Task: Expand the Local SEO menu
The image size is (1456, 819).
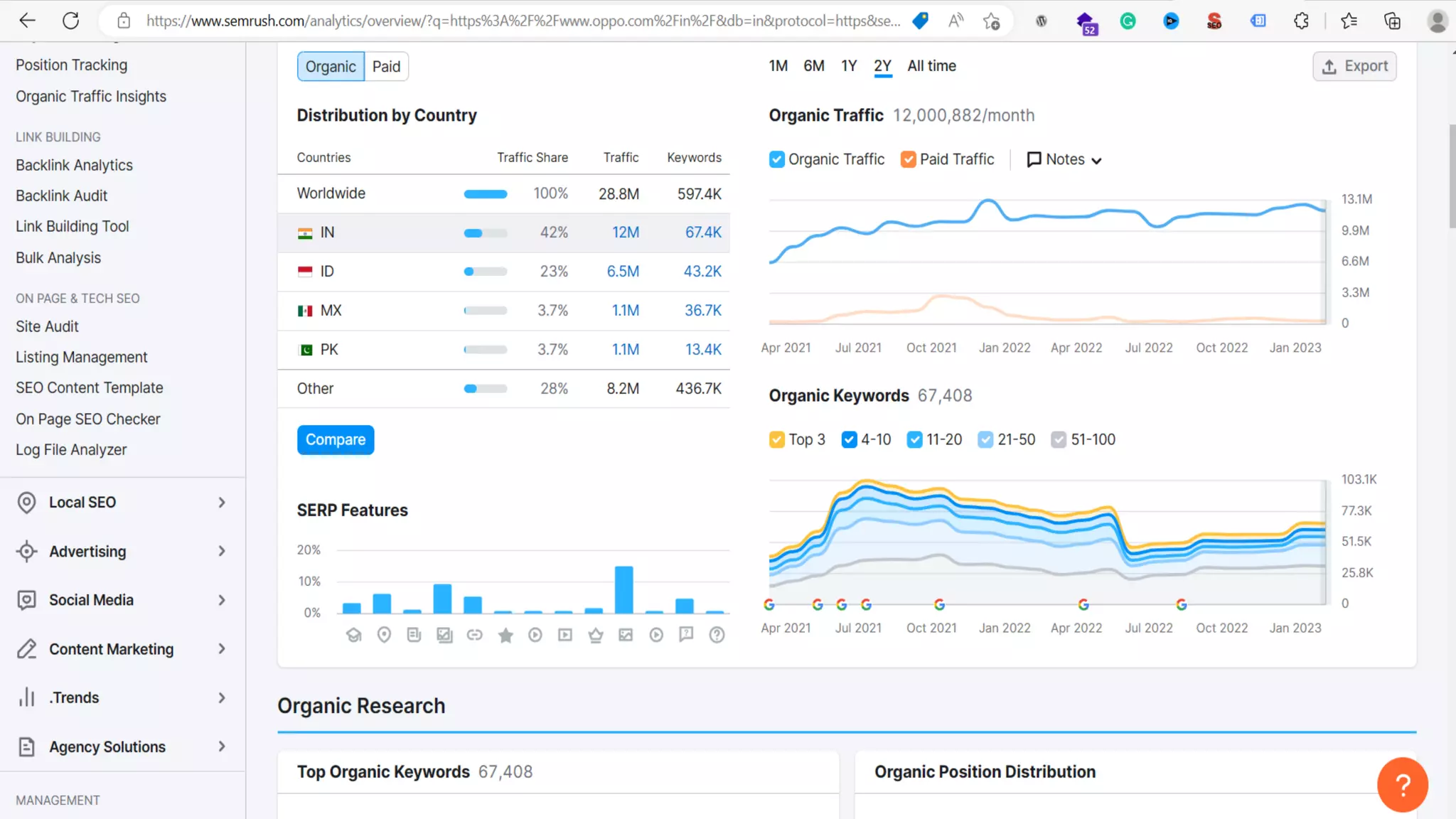Action: [122, 503]
